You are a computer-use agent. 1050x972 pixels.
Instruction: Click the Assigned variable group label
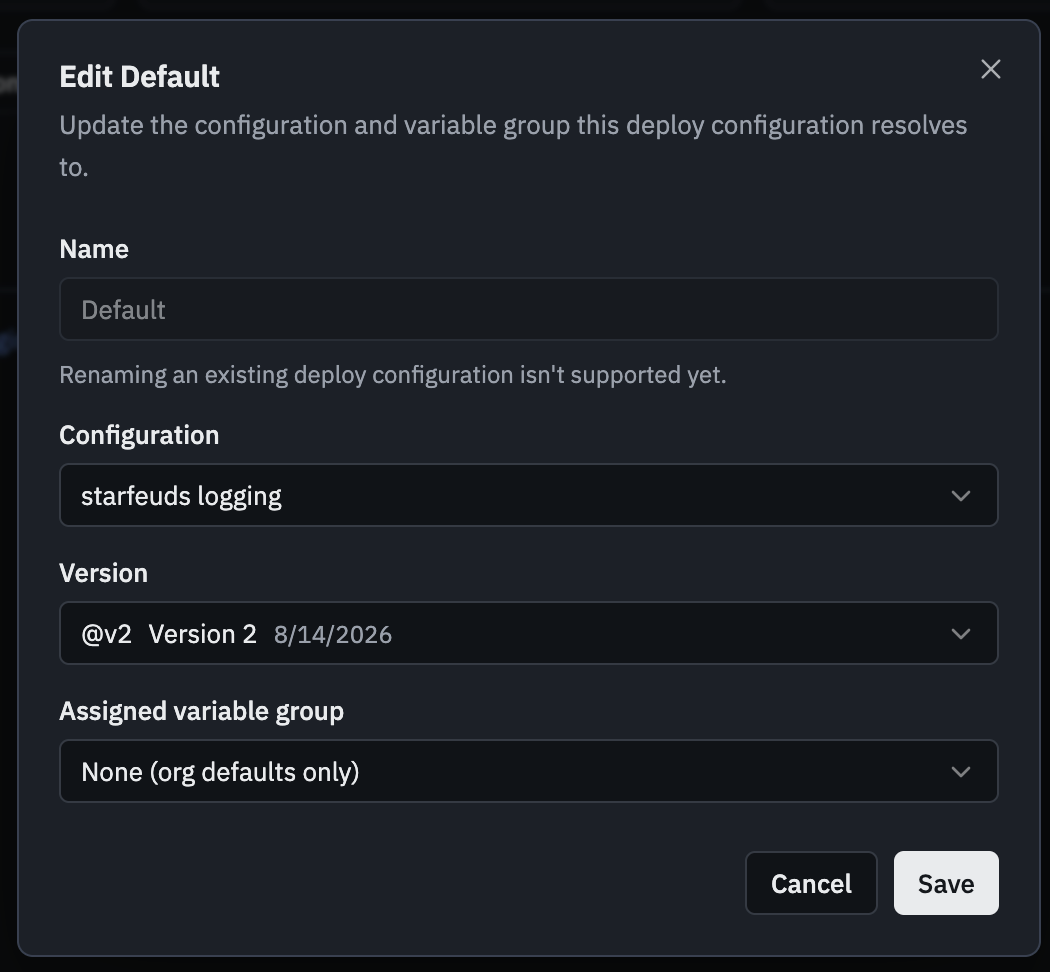(x=202, y=711)
